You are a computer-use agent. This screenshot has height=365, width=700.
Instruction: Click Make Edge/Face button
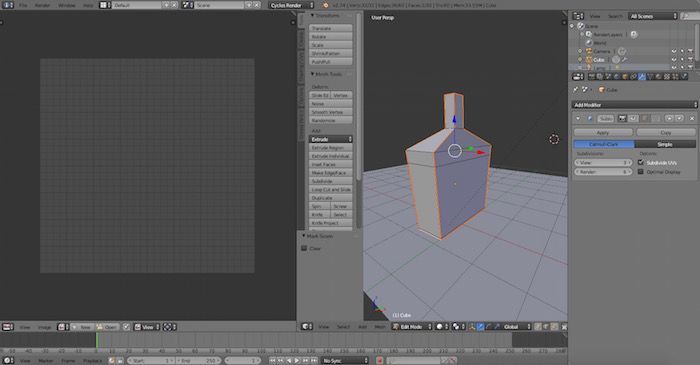331,173
